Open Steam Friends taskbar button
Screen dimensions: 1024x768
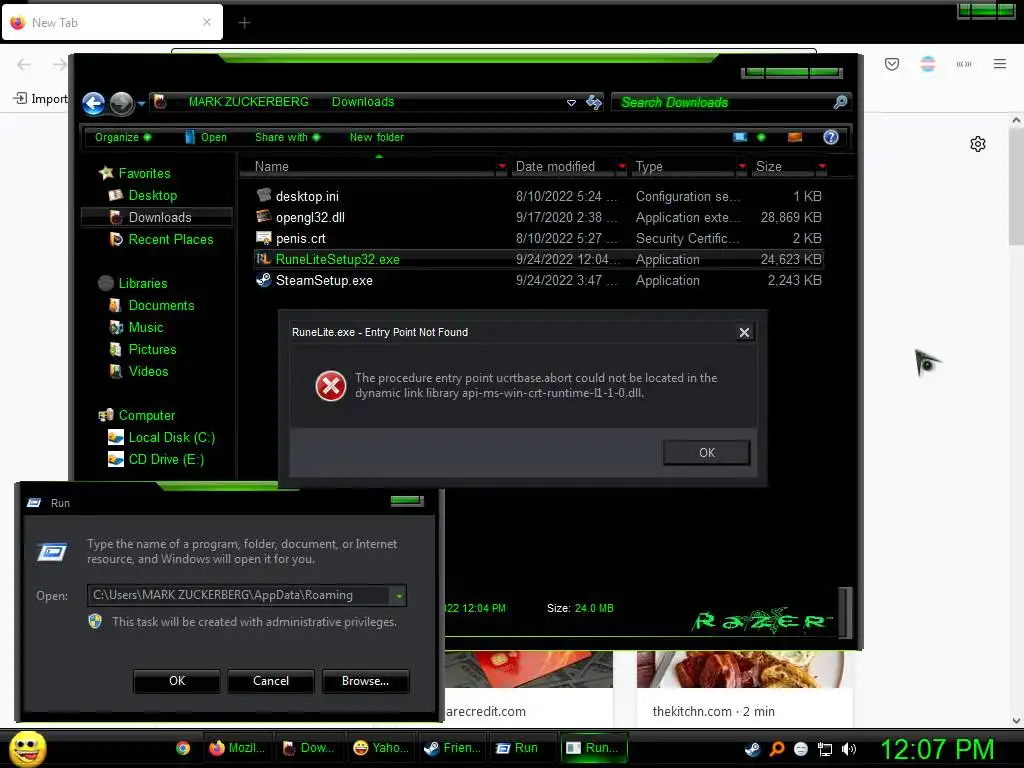(x=452, y=748)
